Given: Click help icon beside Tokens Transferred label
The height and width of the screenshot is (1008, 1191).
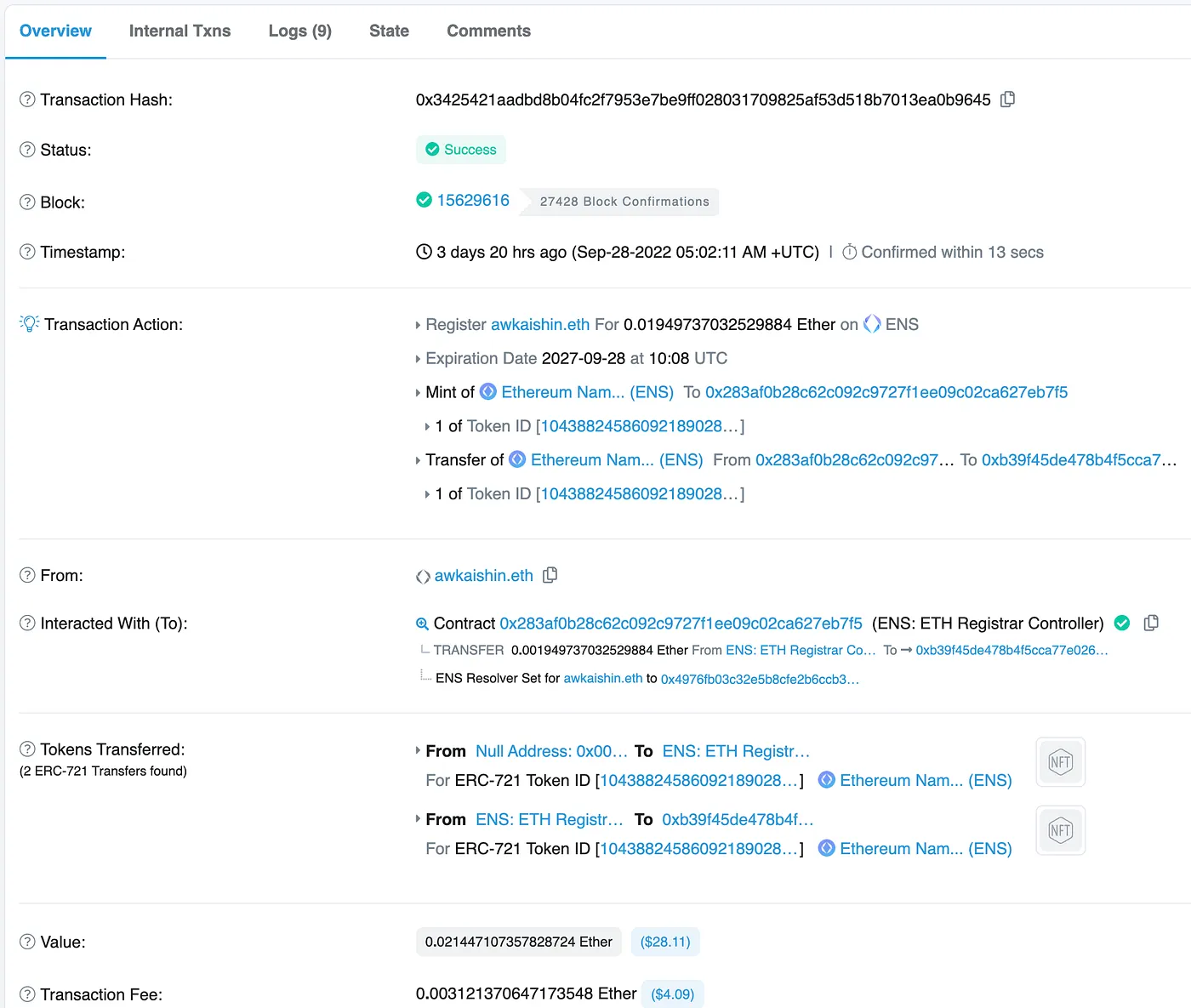Looking at the screenshot, I should coord(27,749).
